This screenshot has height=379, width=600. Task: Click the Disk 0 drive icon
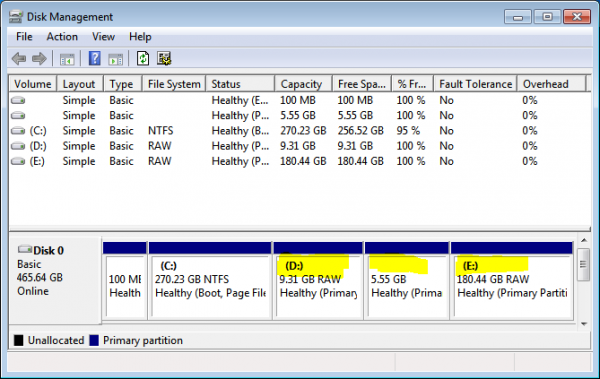click(25, 249)
